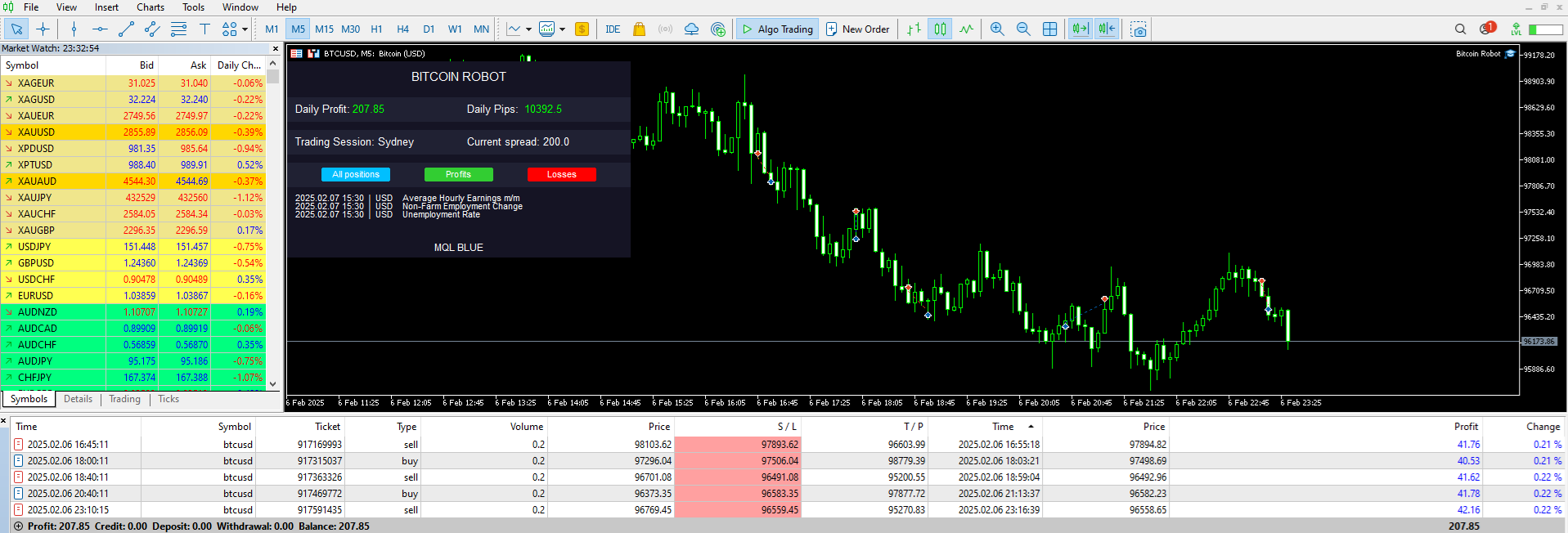This screenshot has height=533, width=1568.
Task: Open the notifications icon with red badge
Action: click(x=1487, y=29)
